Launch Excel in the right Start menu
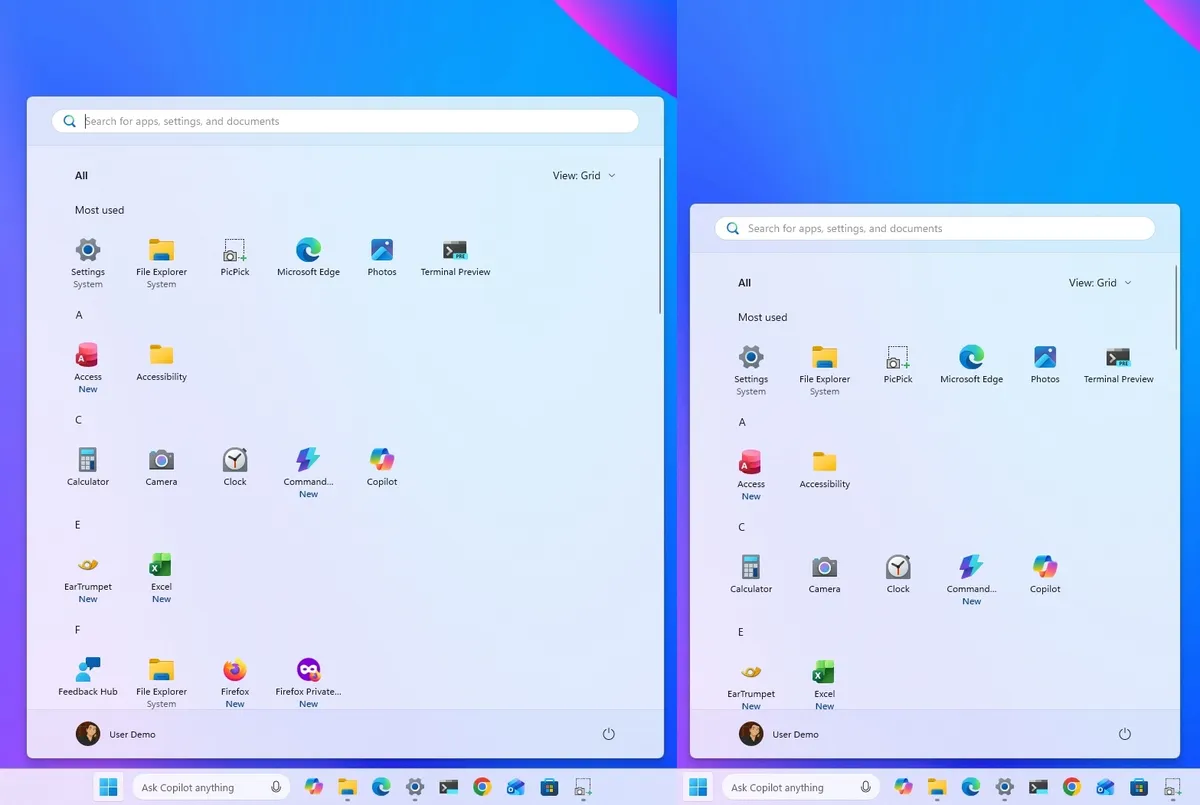The width and height of the screenshot is (1200, 805). click(824, 684)
